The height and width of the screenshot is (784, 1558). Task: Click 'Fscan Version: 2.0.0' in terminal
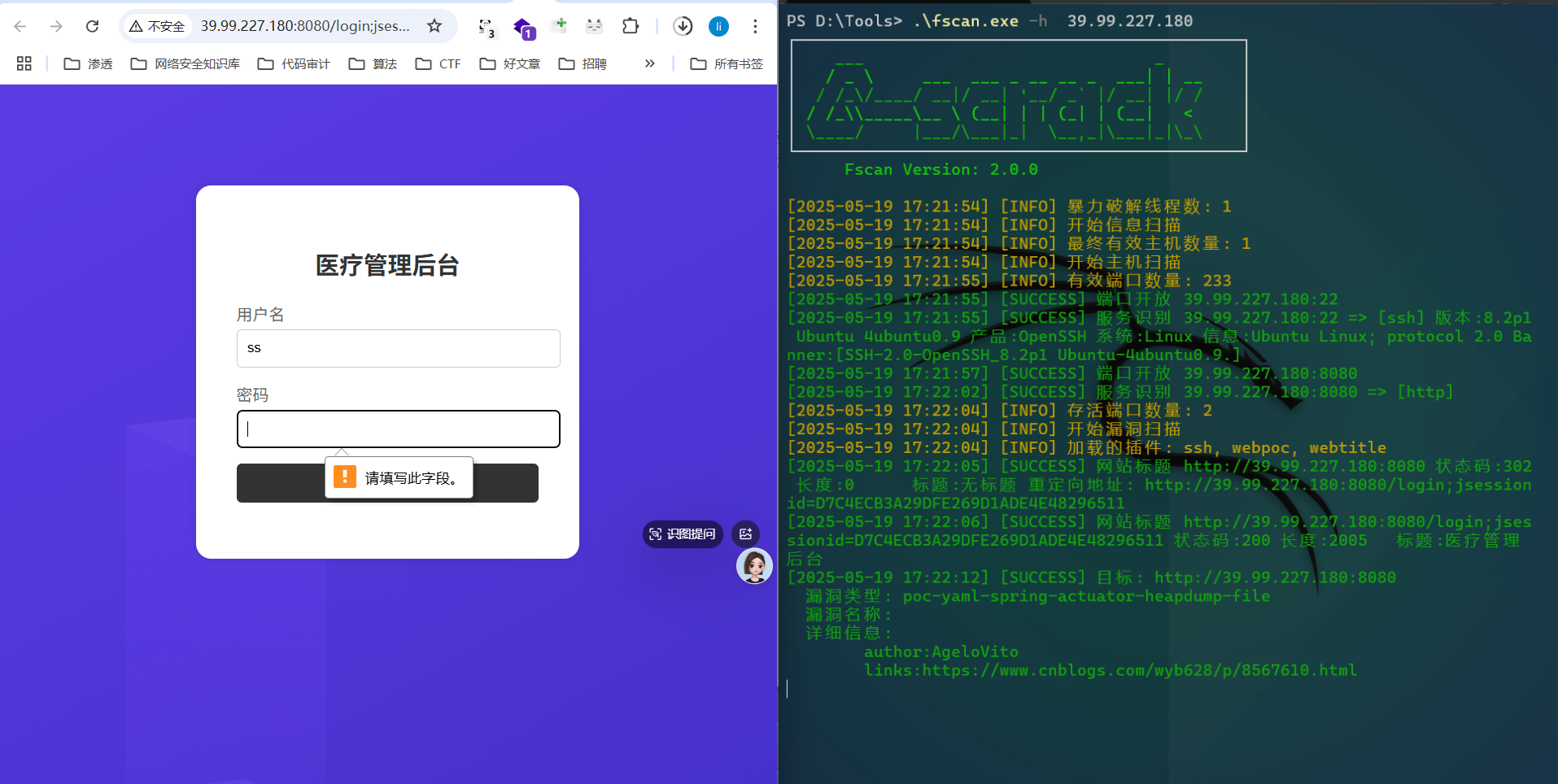pyautogui.click(x=941, y=169)
